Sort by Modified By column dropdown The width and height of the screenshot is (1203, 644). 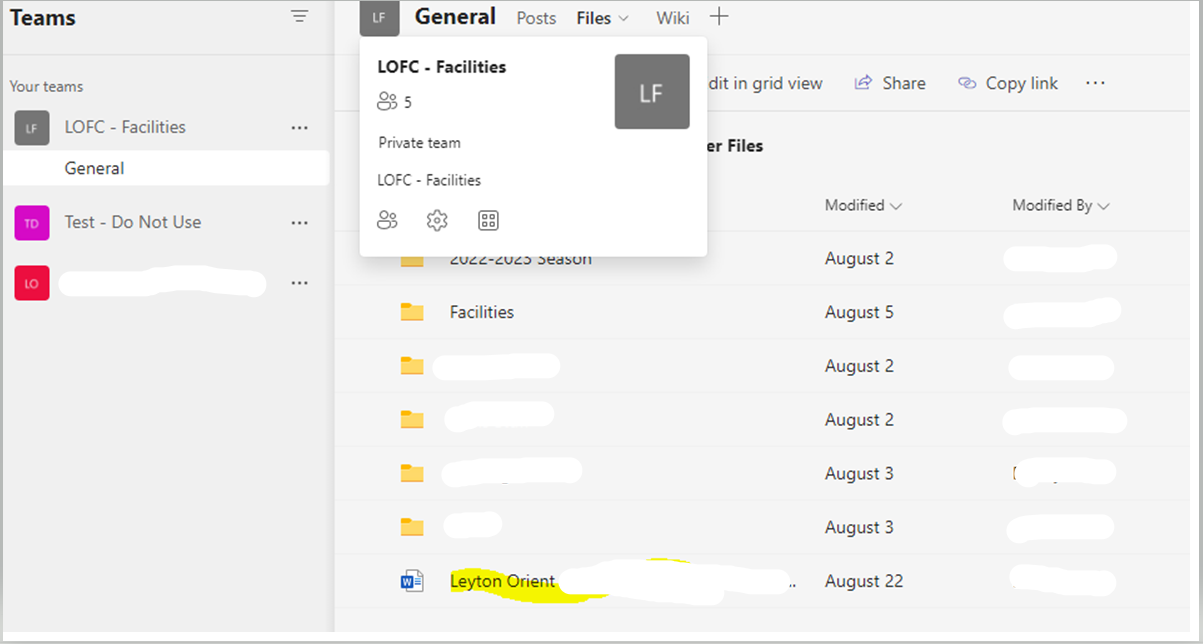(x=1061, y=205)
